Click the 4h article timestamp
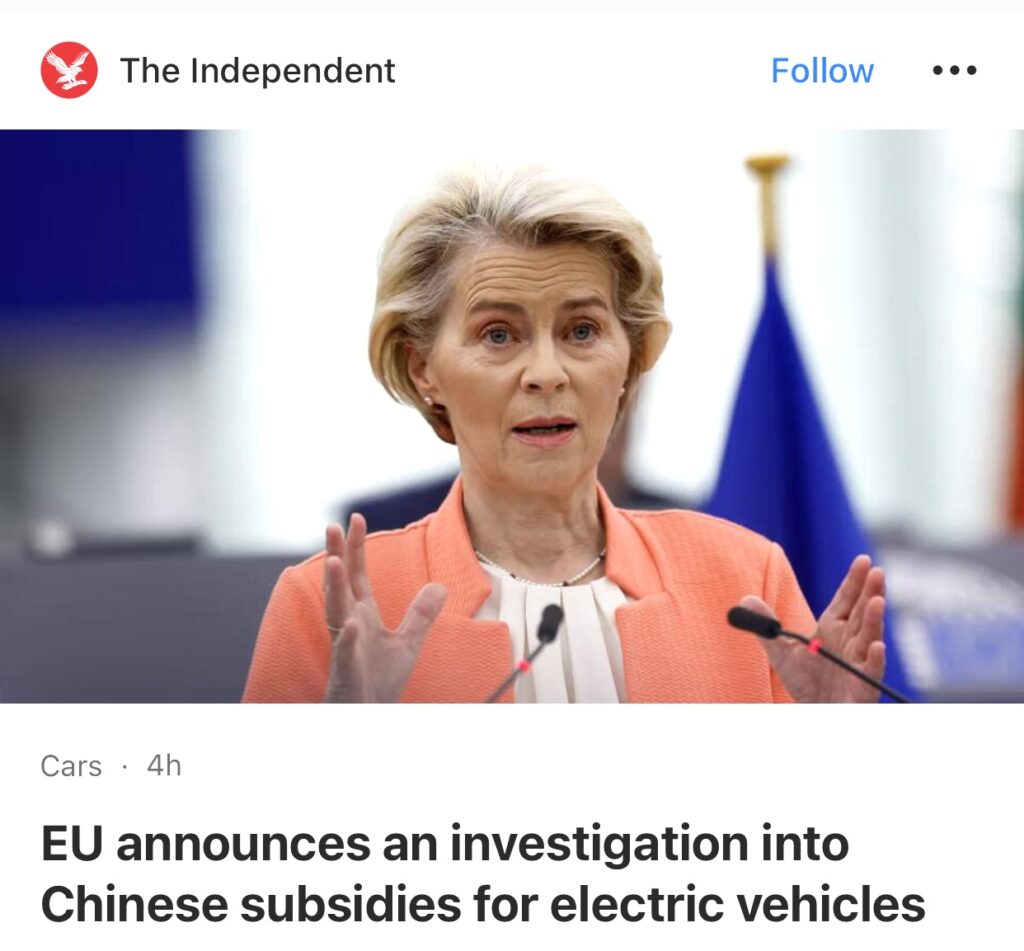Viewport: 1024px width, 951px height. pos(164,766)
